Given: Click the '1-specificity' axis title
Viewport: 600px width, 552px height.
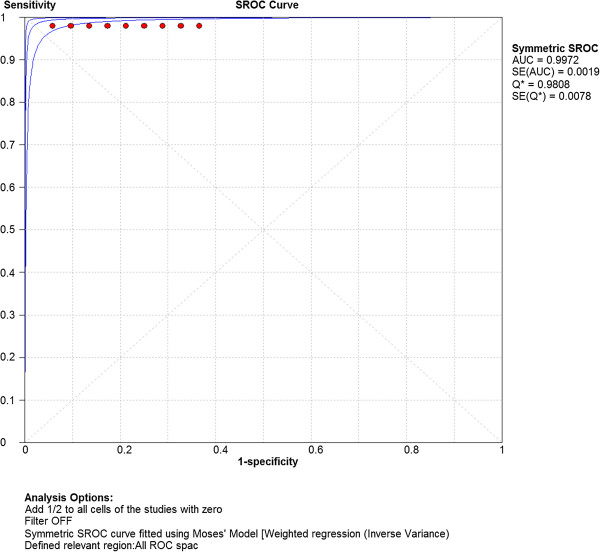Looking at the screenshot, I should pos(268,461).
